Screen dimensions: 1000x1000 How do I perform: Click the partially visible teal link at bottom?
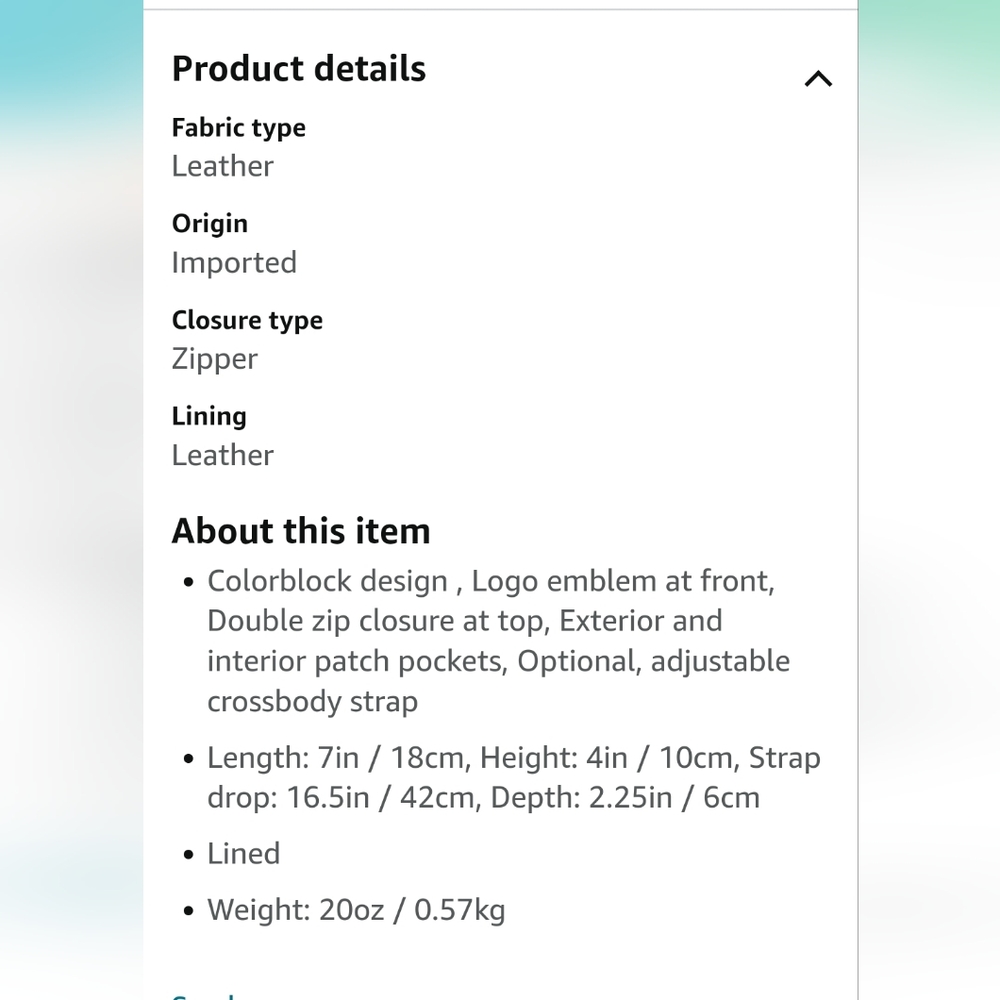pyautogui.click(x=203, y=996)
